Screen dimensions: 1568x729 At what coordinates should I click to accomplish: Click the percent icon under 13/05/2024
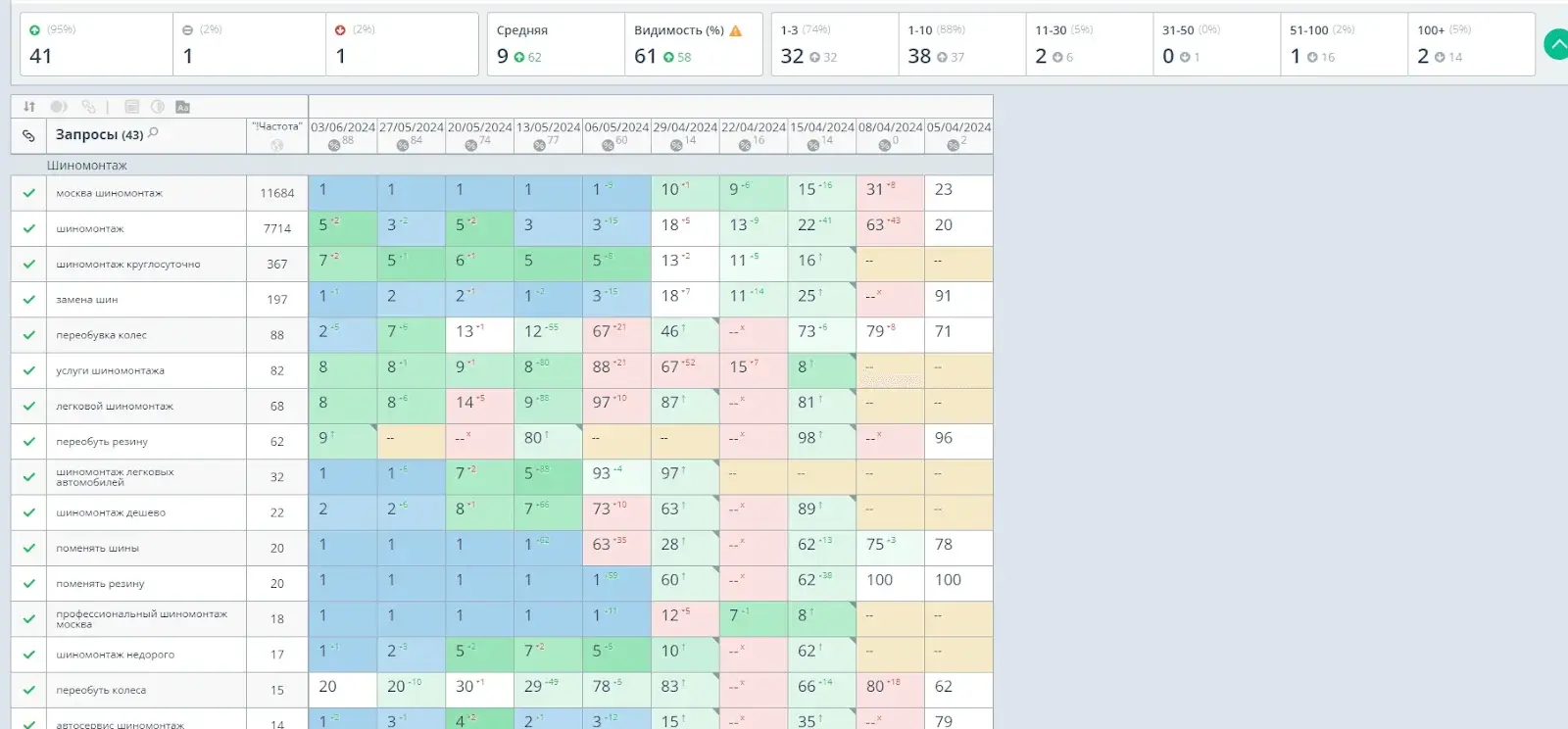pyautogui.click(x=540, y=145)
